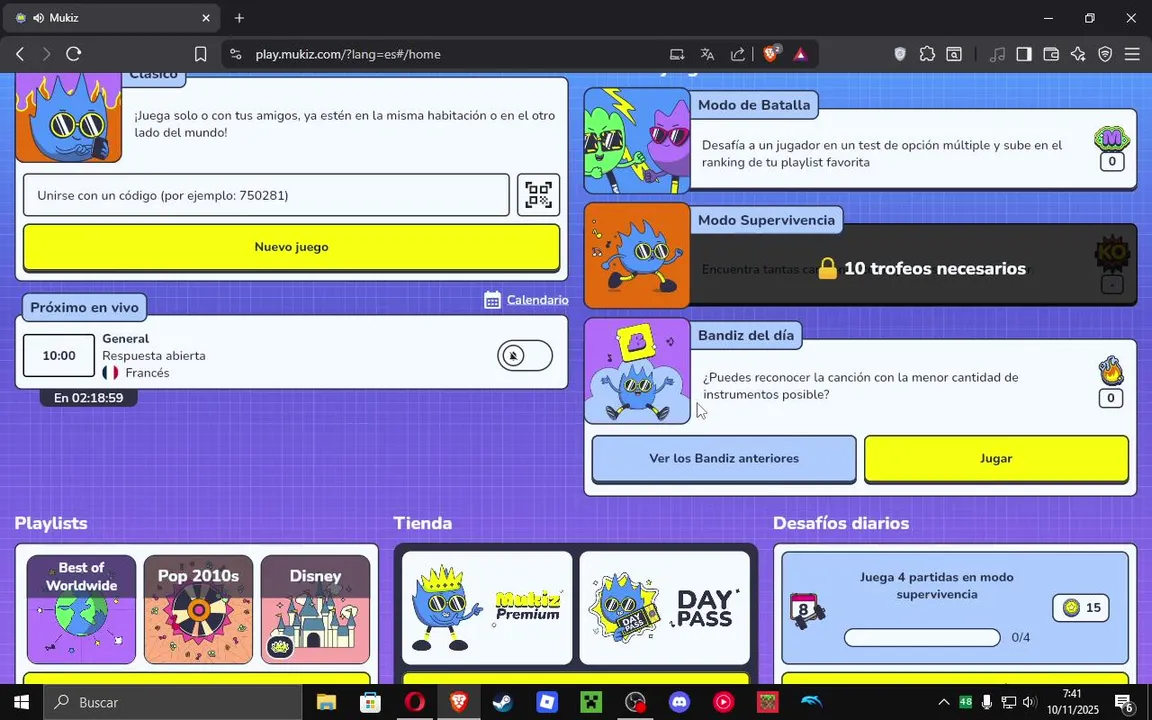
Task: Open the Pop 2010s playlist
Action: (198, 609)
